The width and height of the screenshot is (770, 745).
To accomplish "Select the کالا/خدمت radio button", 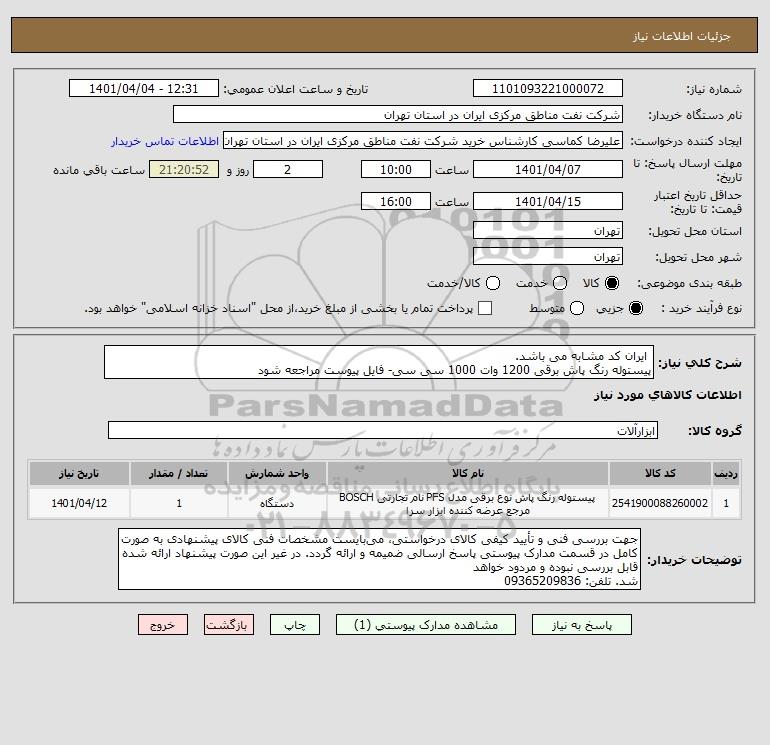I will coord(493,283).
